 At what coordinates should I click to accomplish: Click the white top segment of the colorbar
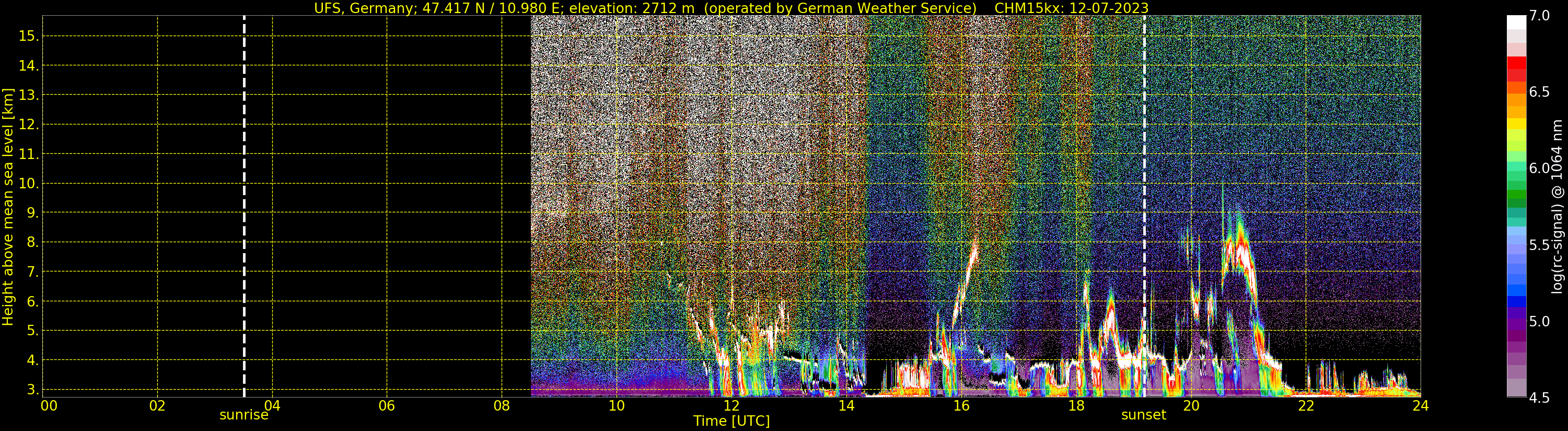[x=1516, y=22]
